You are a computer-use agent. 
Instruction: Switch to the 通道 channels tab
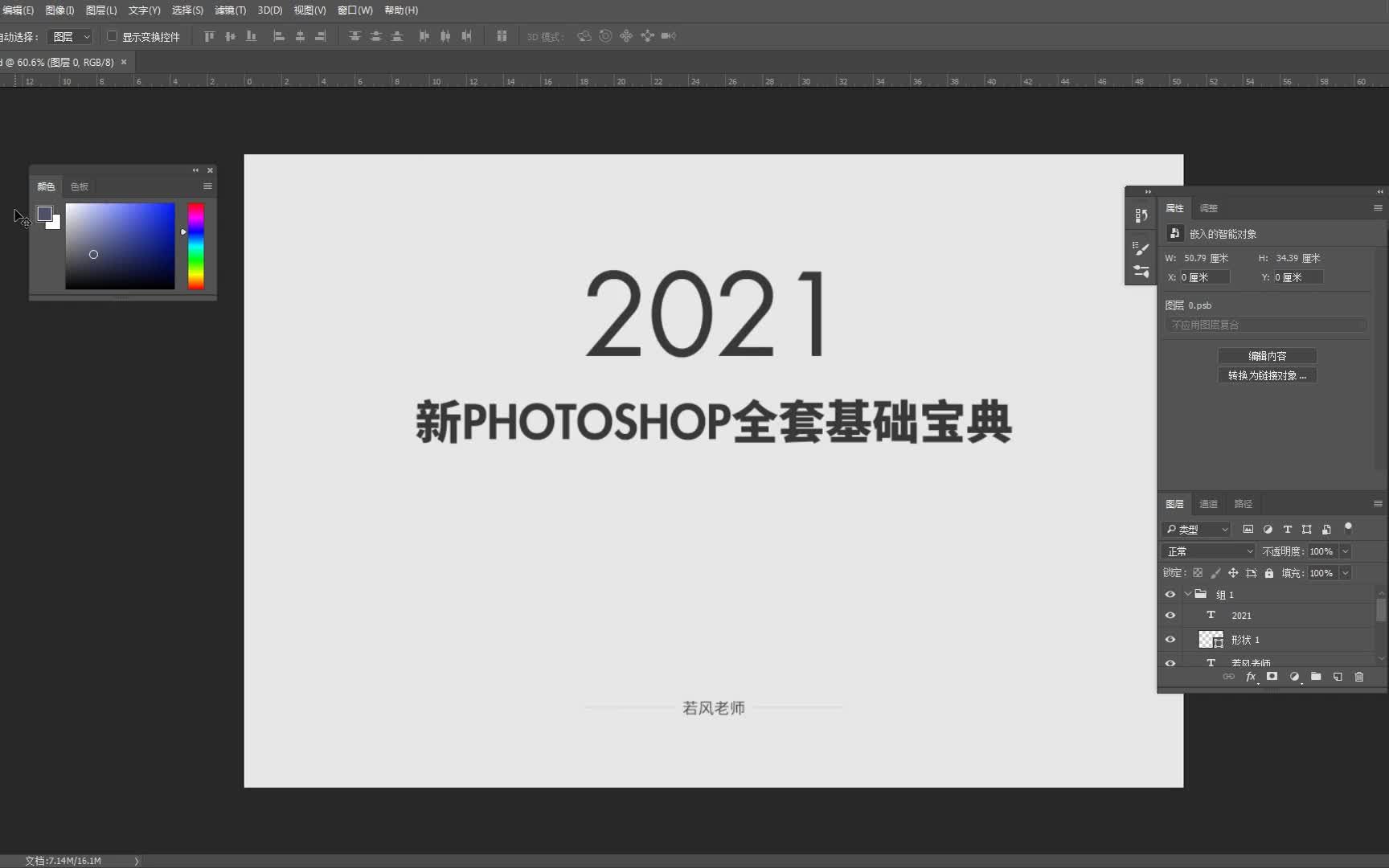pyautogui.click(x=1208, y=504)
